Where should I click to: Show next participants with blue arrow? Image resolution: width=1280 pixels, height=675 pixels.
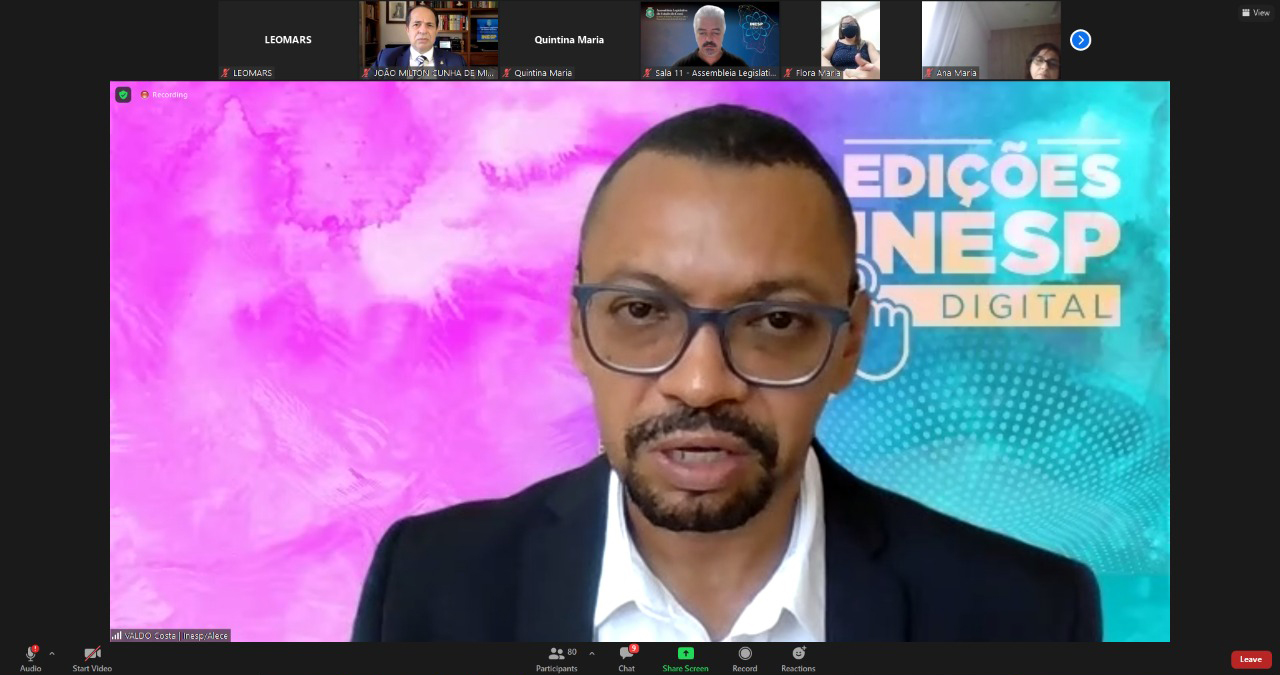pos(1080,40)
